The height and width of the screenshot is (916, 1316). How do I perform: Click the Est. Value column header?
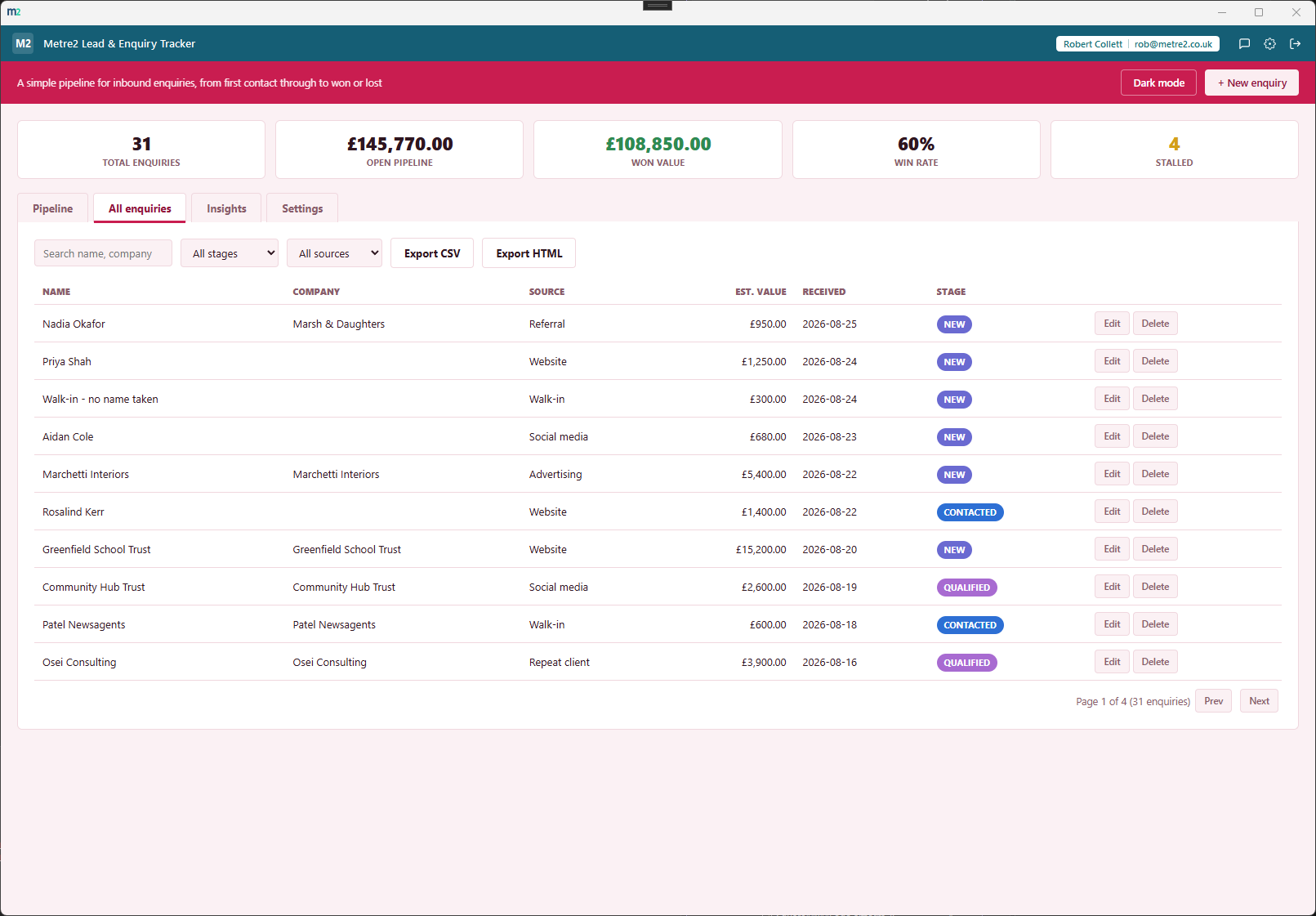[x=761, y=292]
